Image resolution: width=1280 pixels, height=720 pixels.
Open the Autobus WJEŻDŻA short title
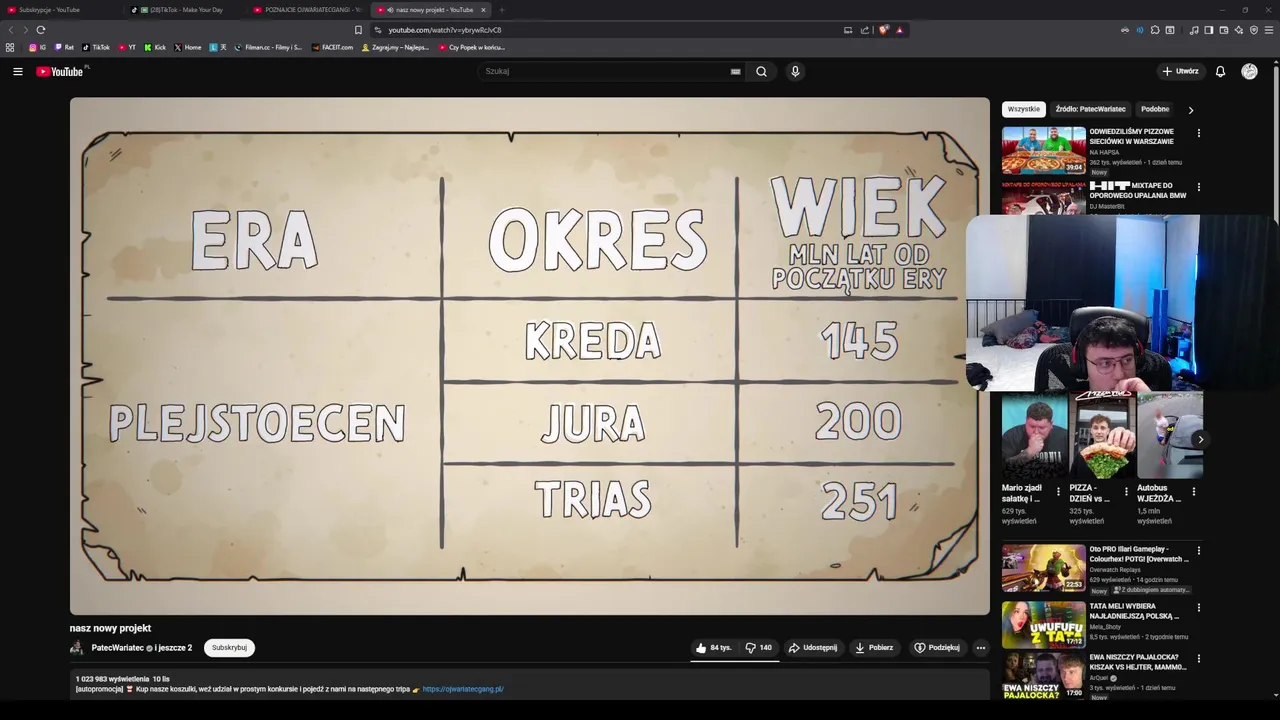(1159, 493)
